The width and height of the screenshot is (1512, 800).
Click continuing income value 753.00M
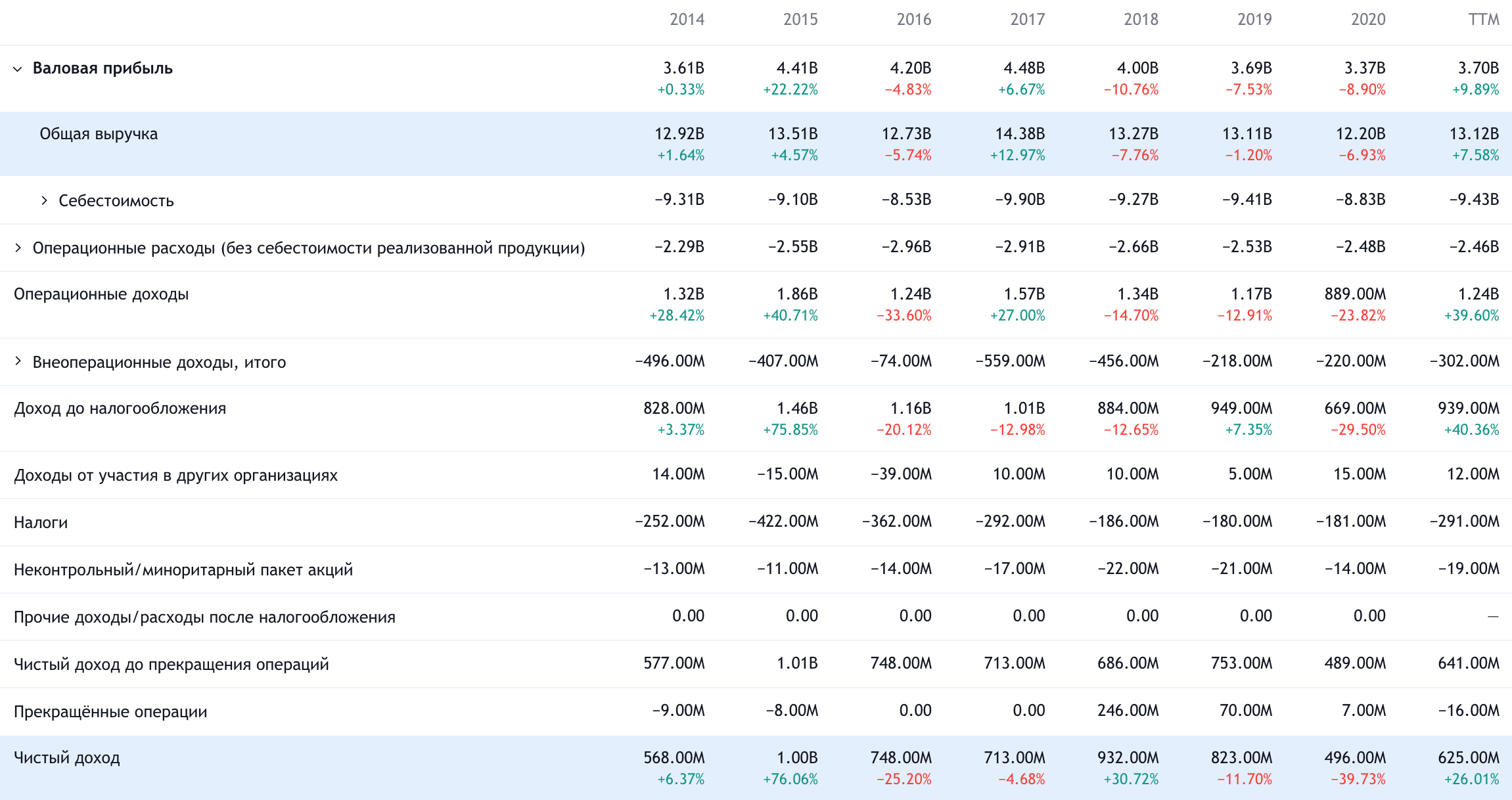click(x=1242, y=663)
